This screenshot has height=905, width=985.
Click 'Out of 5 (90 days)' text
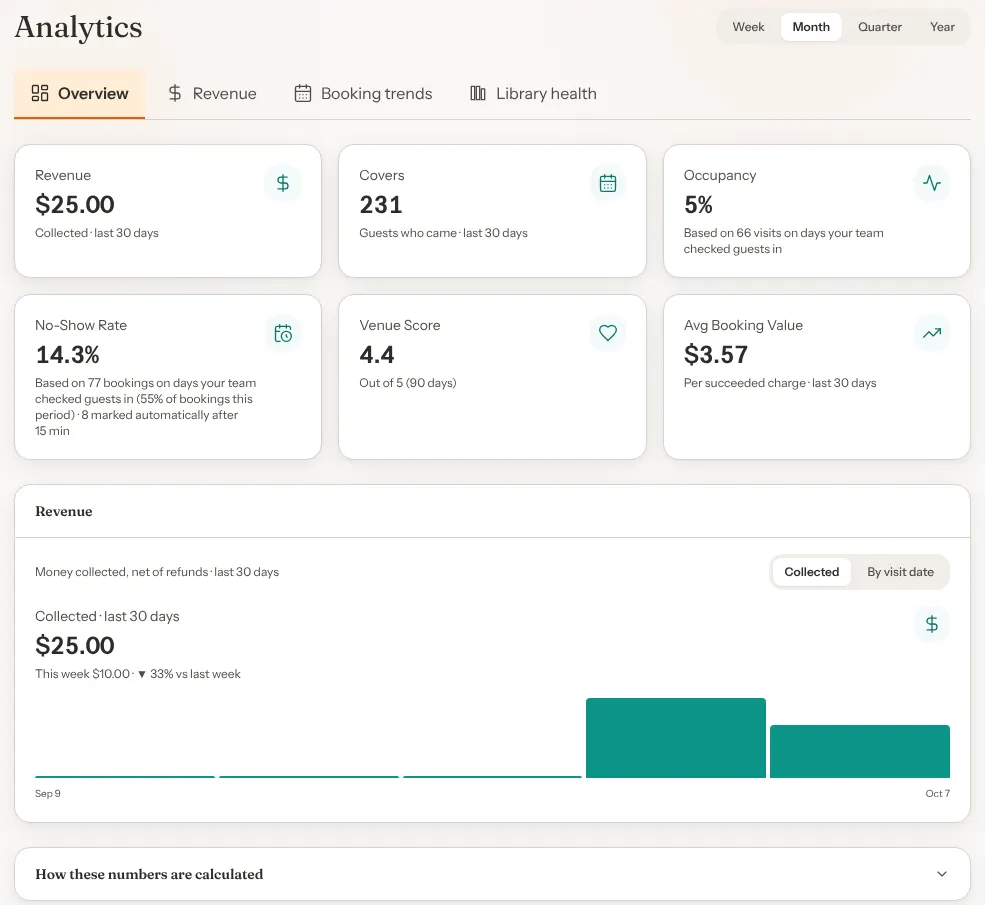click(x=408, y=383)
